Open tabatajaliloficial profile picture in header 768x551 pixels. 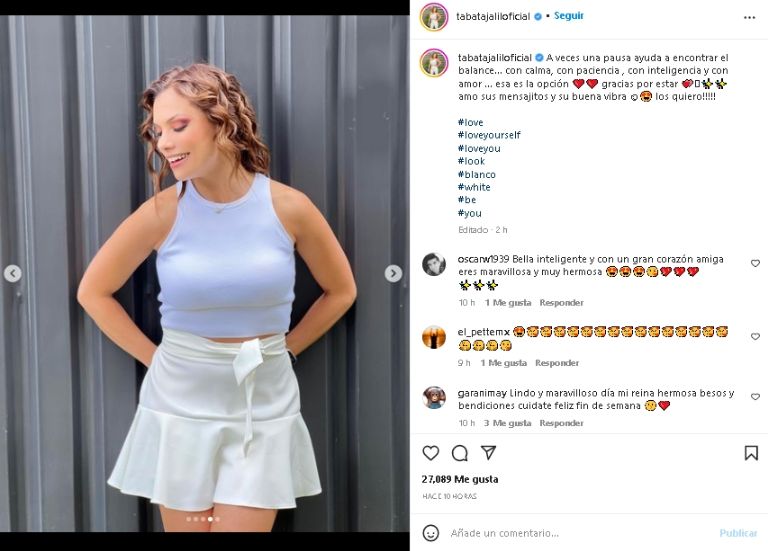point(433,17)
